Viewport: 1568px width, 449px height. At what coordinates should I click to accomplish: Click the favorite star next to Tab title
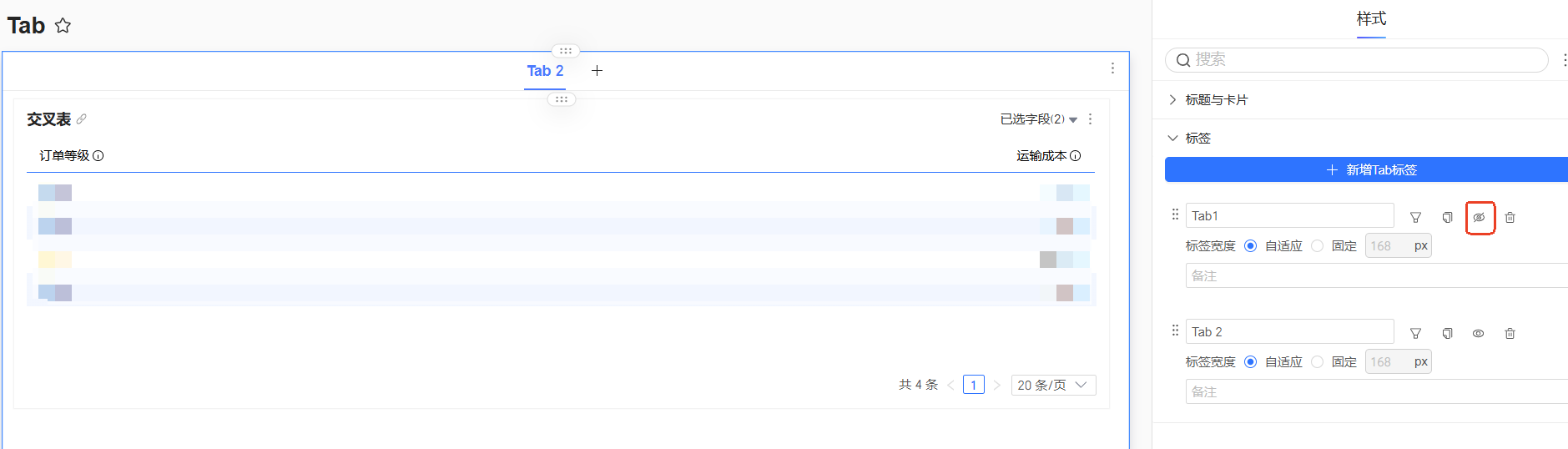(63, 26)
